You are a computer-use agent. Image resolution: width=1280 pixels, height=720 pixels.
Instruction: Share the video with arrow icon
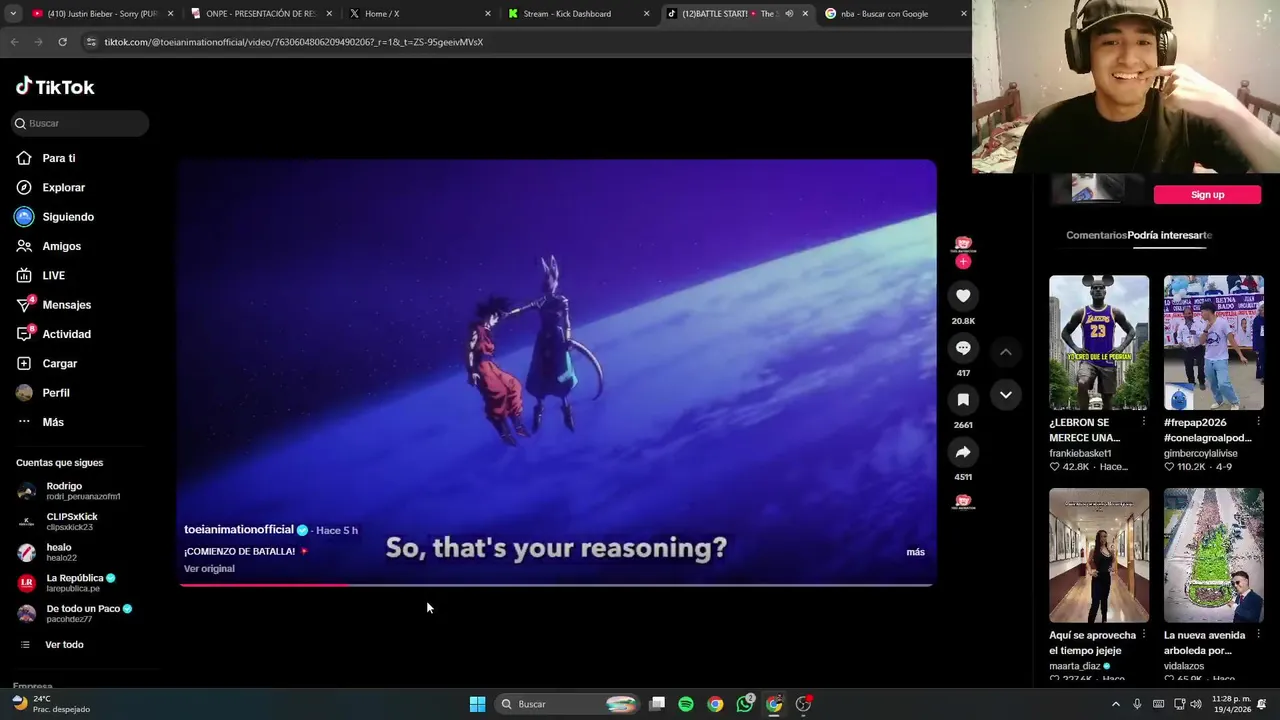point(963,452)
